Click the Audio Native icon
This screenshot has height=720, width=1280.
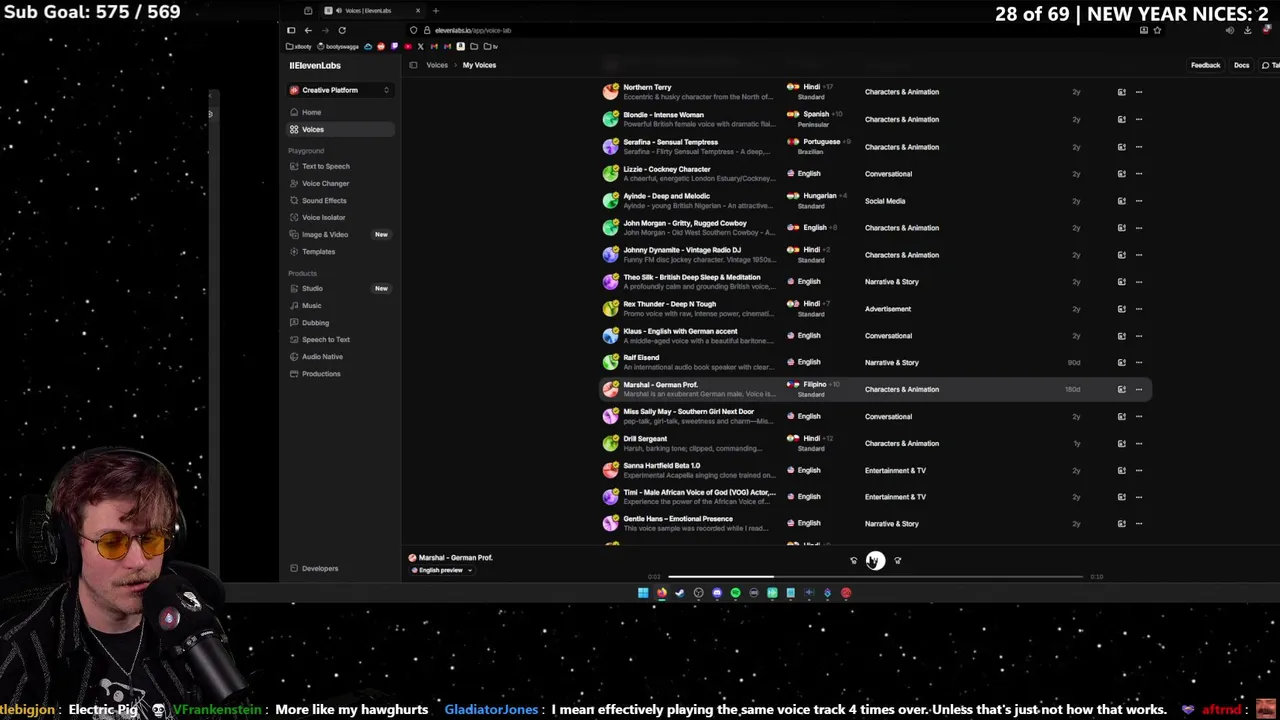pos(294,356)
